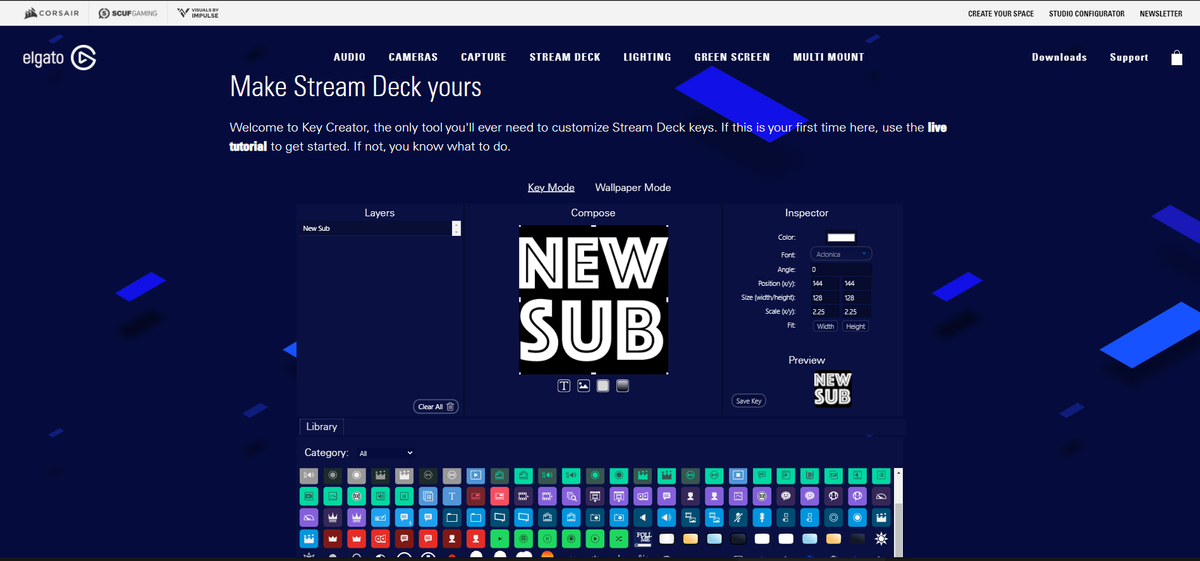The height and width of the screenshot is (561, 1200).
Task: Select the Library tab
Action: click(x=321, y=426)
